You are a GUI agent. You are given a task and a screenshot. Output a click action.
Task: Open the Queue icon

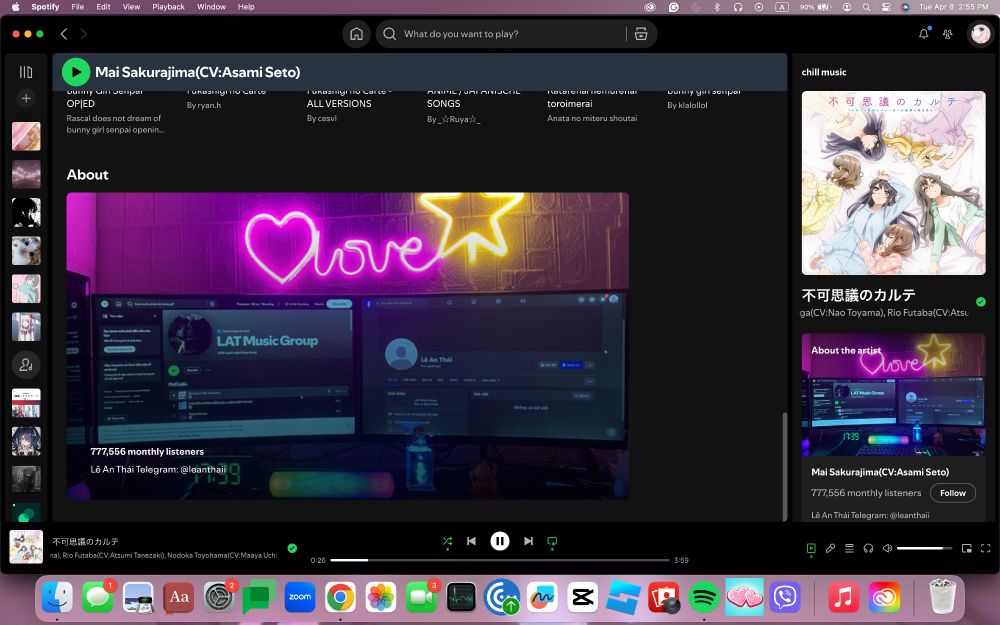pos(849,548)
